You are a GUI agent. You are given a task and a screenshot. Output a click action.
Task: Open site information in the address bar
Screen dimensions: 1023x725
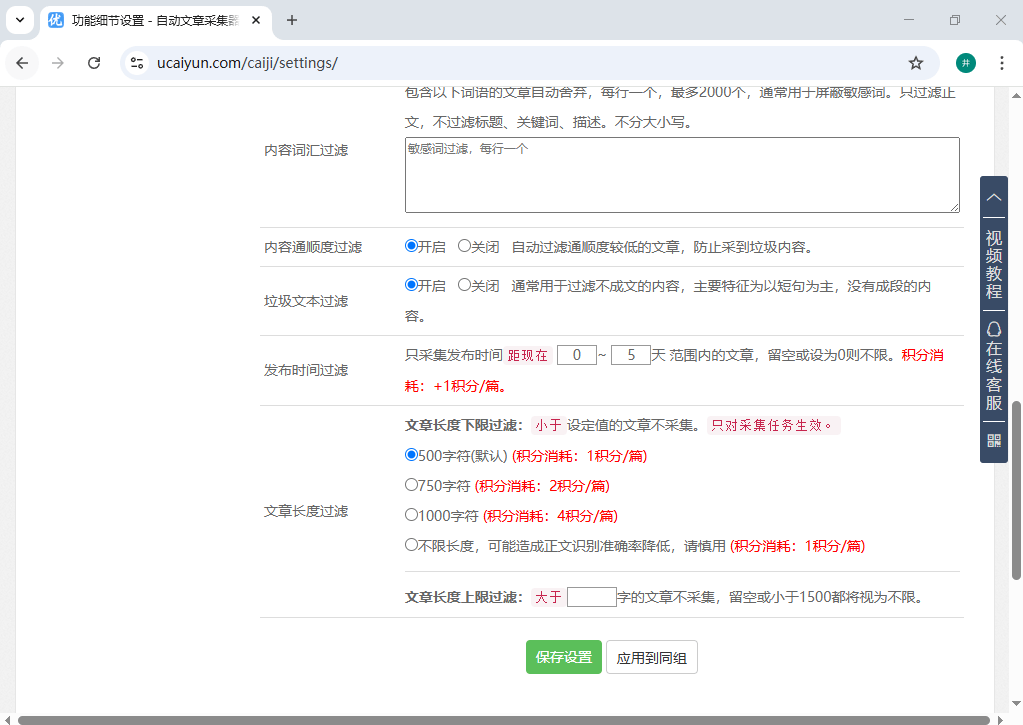coord(134,62)
